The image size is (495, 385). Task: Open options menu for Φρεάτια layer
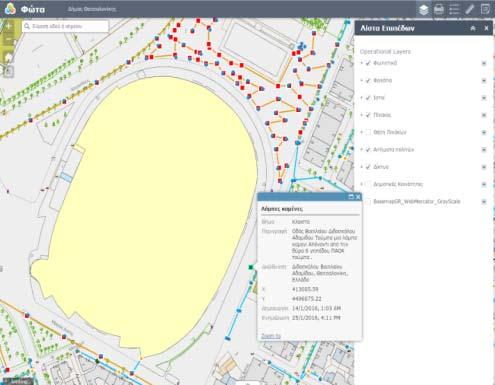point(484,81)
